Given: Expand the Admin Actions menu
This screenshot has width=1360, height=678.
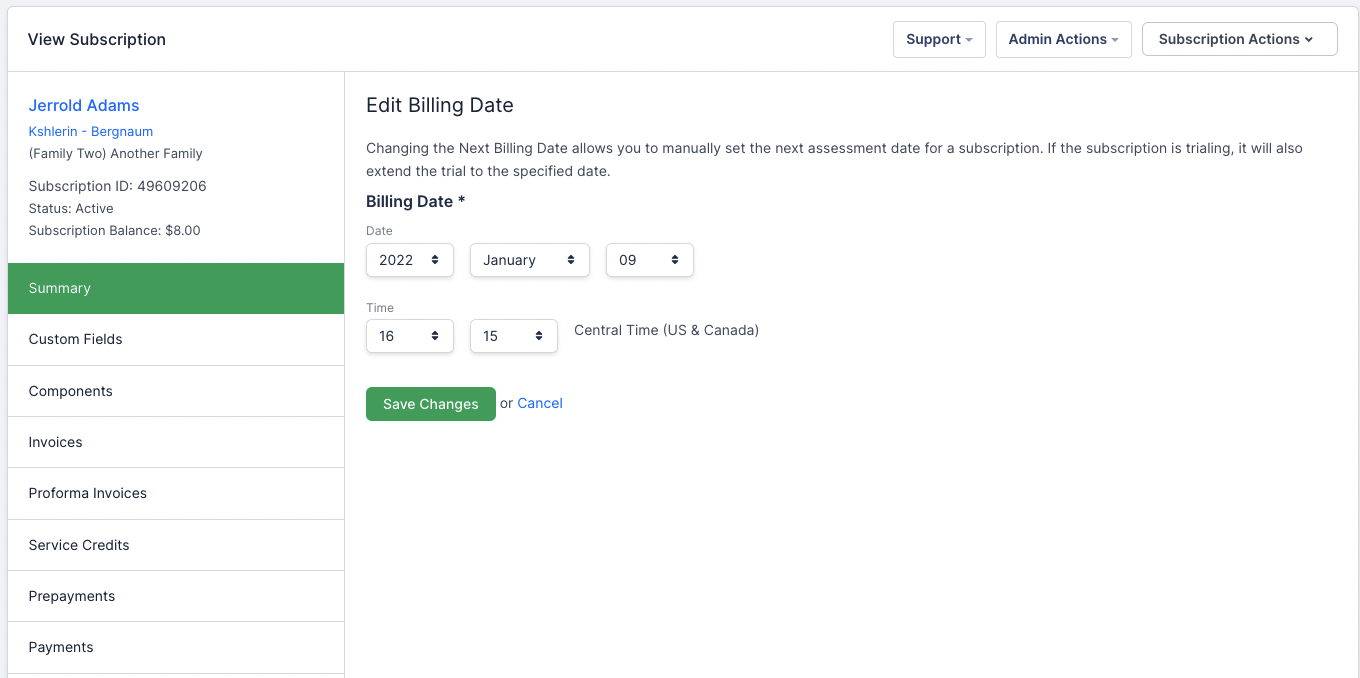Looking at the screenshot, I should click(x=1063, y=39).
